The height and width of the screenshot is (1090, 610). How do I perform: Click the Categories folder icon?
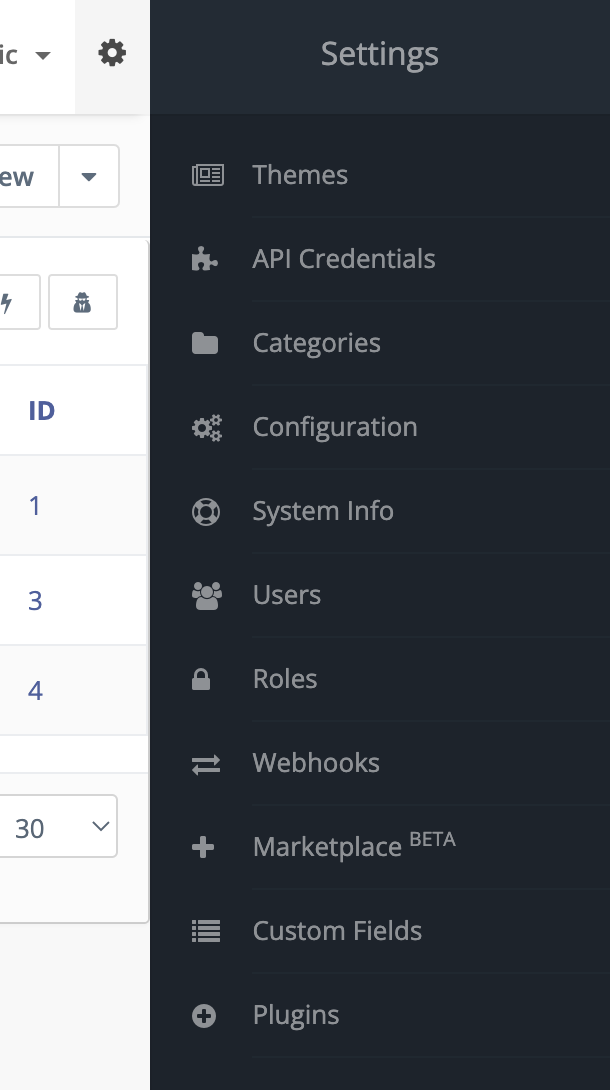pyautogui.click(x=205, y=343)
